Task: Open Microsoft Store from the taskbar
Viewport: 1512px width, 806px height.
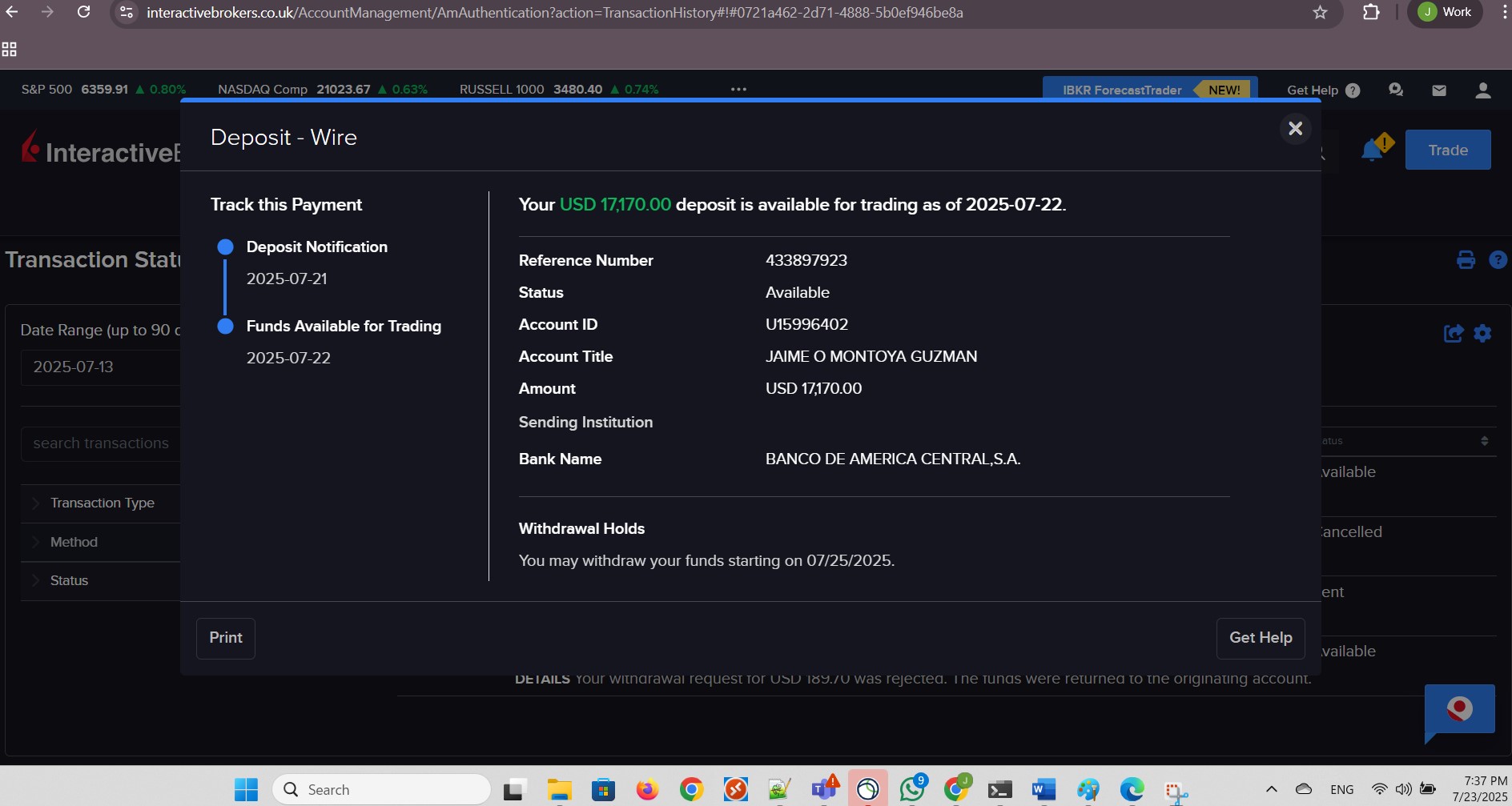Action: tap(603, 790)
